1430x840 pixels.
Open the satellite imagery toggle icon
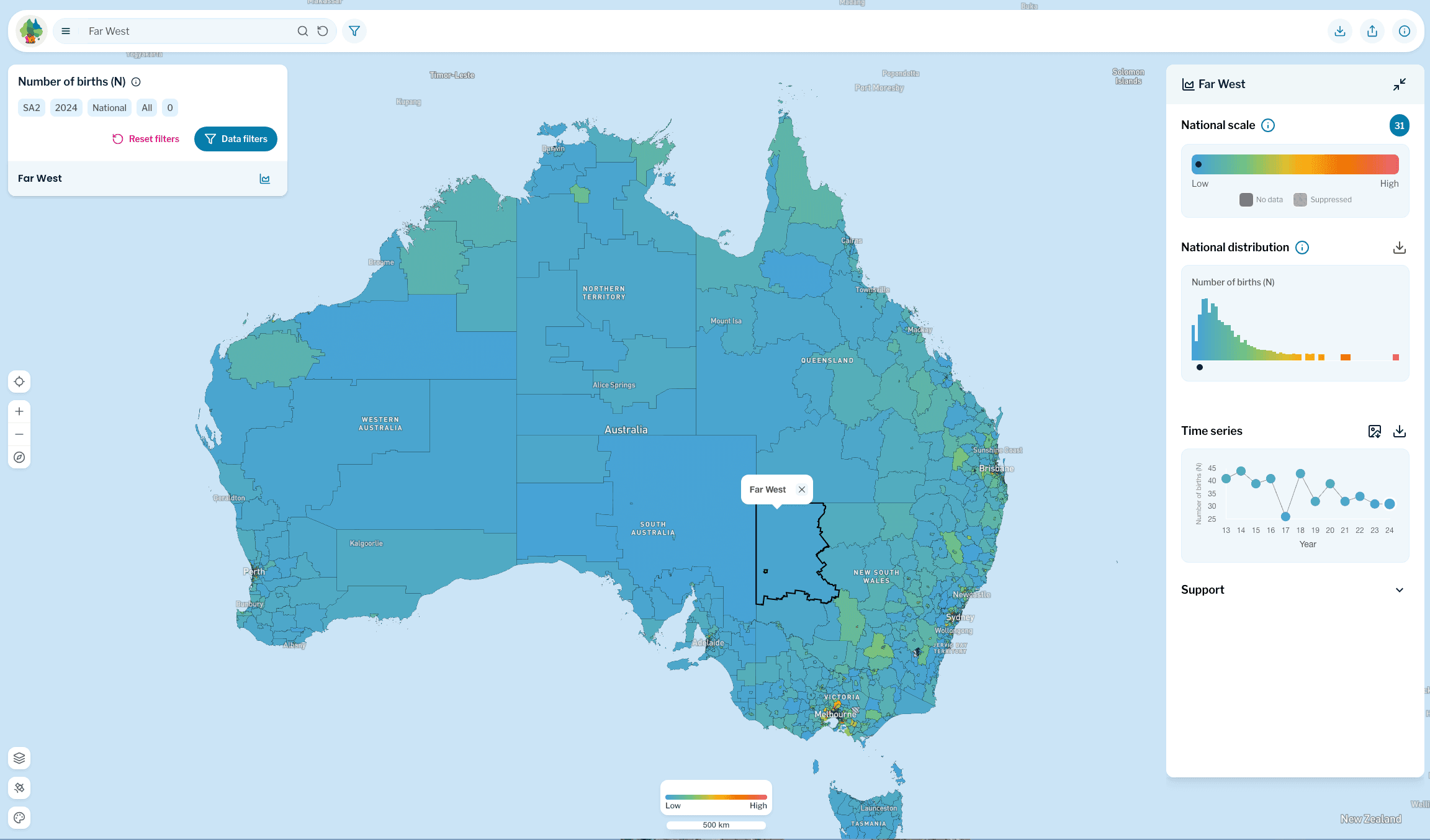coord(19,787)
